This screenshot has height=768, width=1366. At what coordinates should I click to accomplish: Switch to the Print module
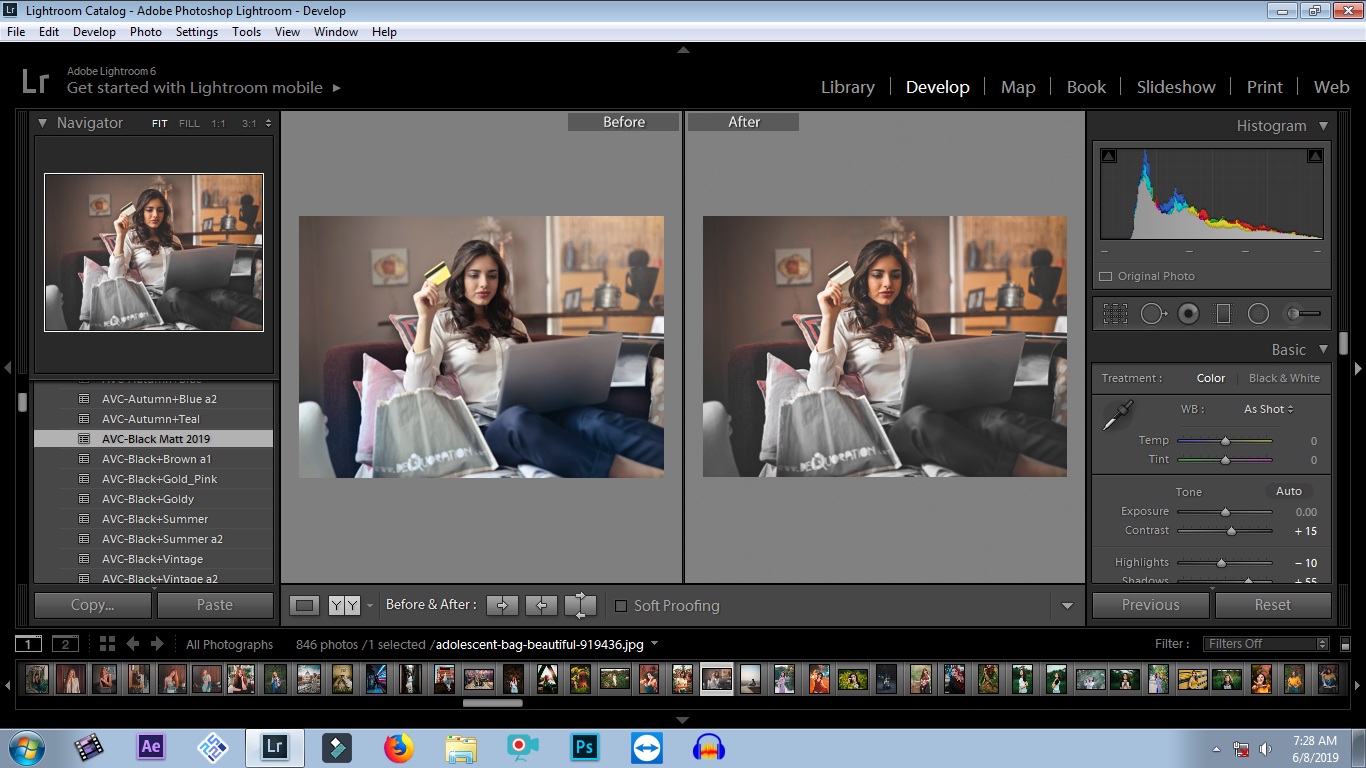click(1264, 87)
